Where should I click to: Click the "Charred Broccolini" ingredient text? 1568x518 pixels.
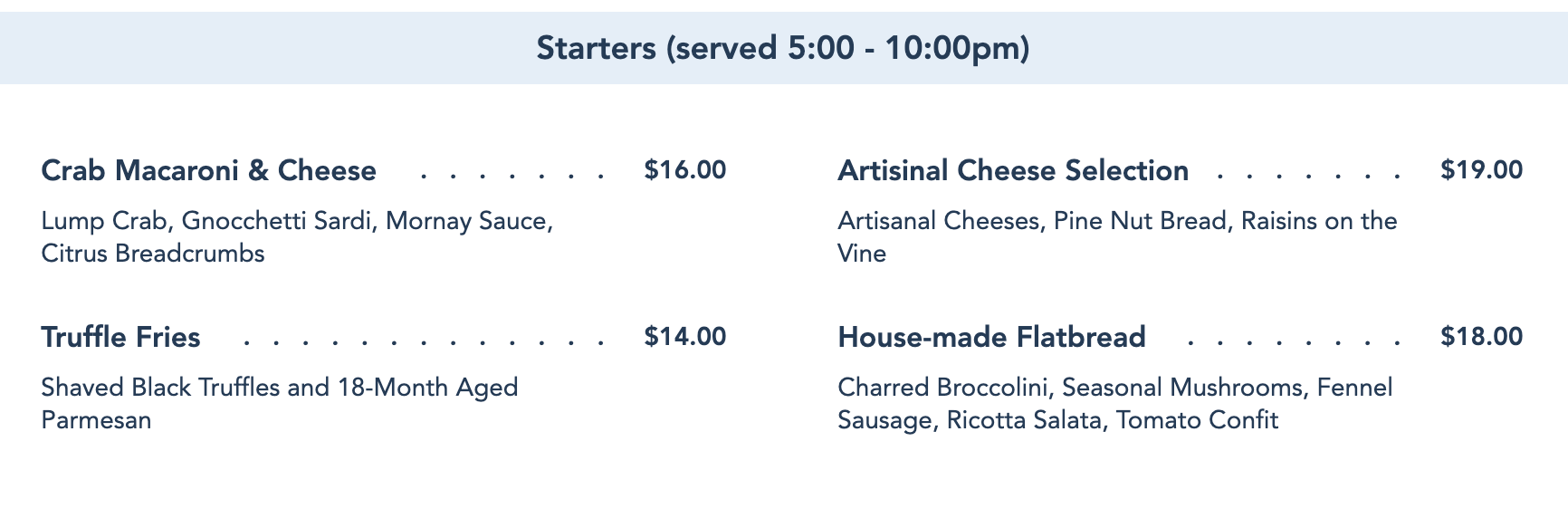click(943, 388)
